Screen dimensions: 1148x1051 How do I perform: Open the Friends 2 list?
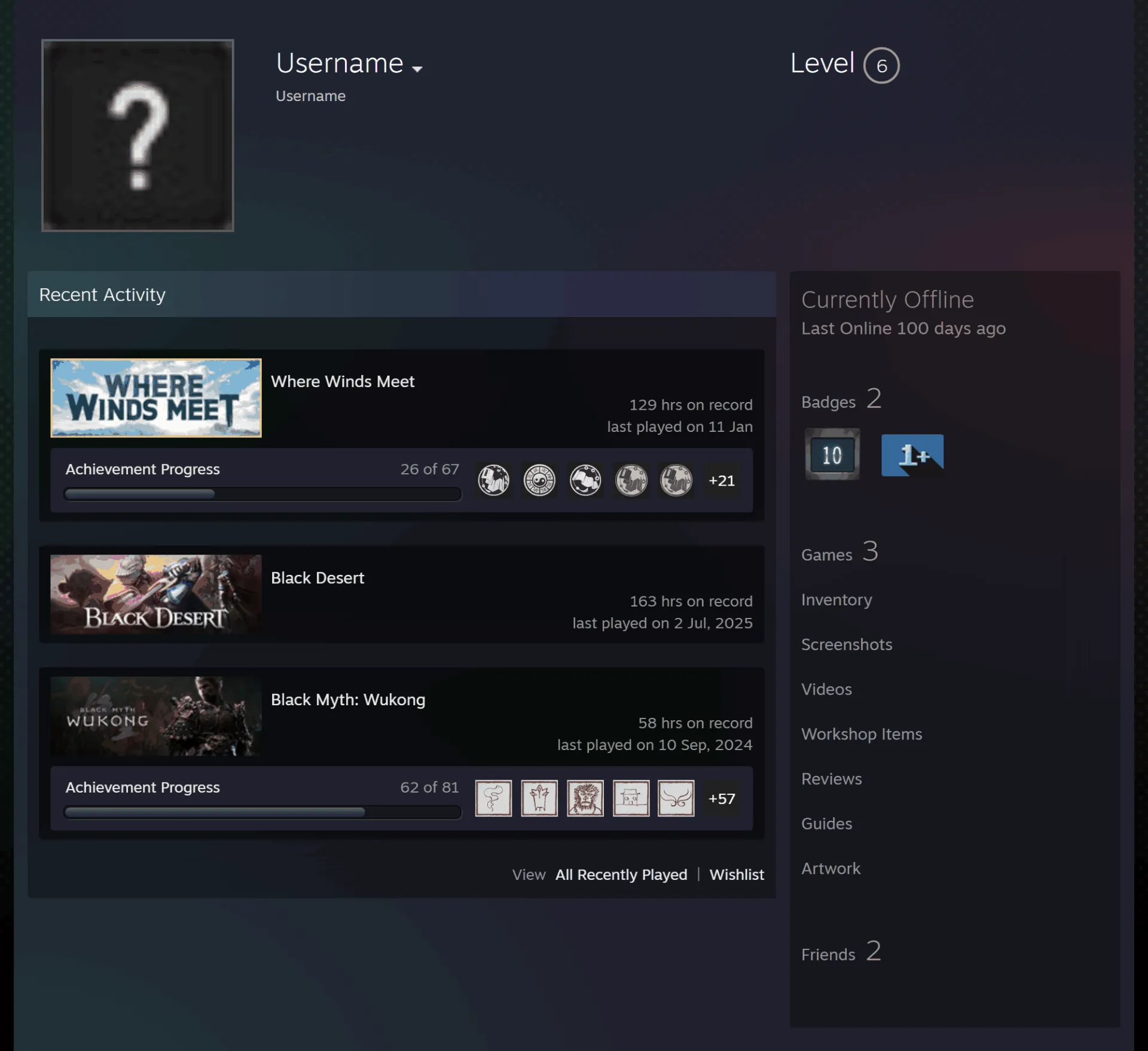tap(841, 952)
